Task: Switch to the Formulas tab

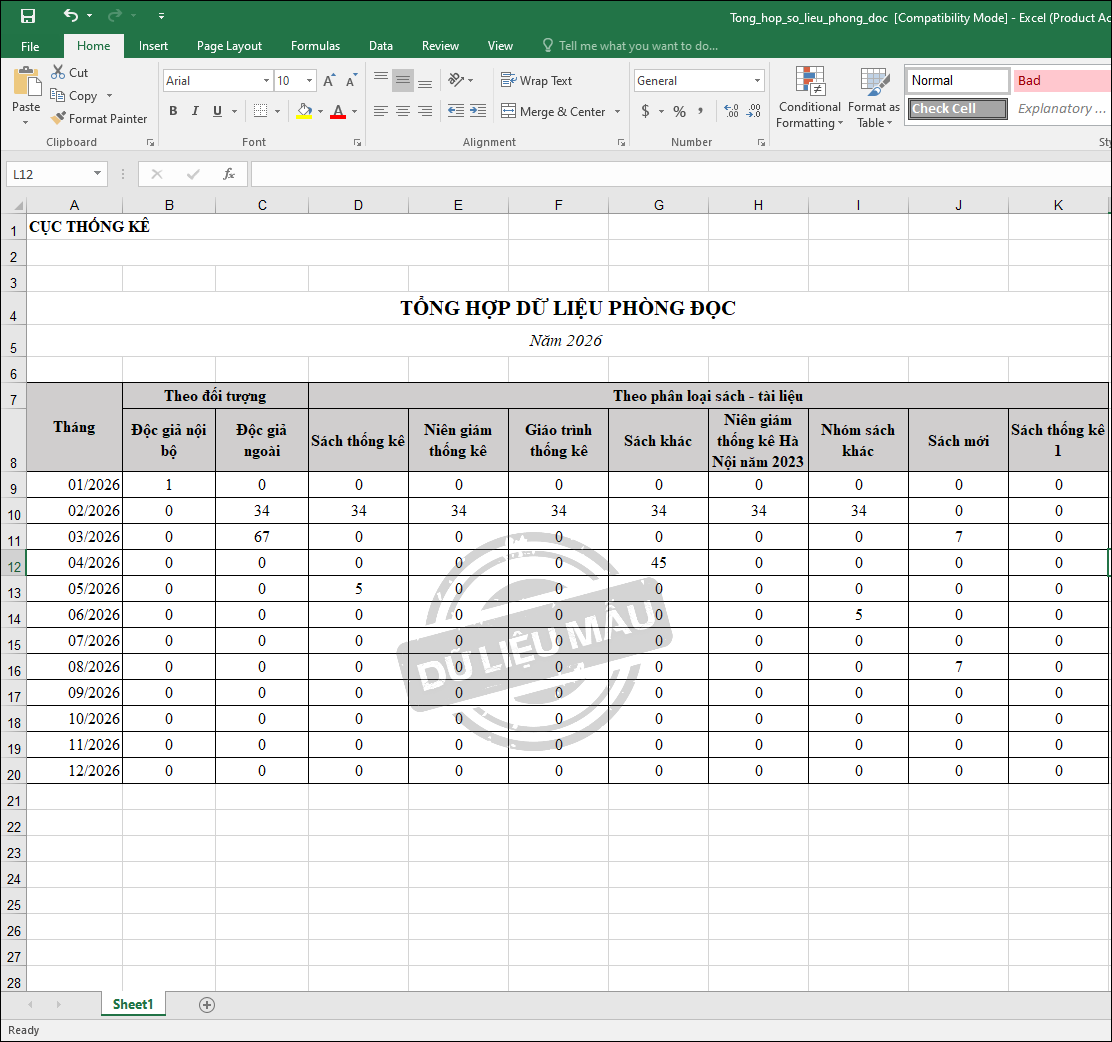Action: pyautogui.click(x=315, y=46)
